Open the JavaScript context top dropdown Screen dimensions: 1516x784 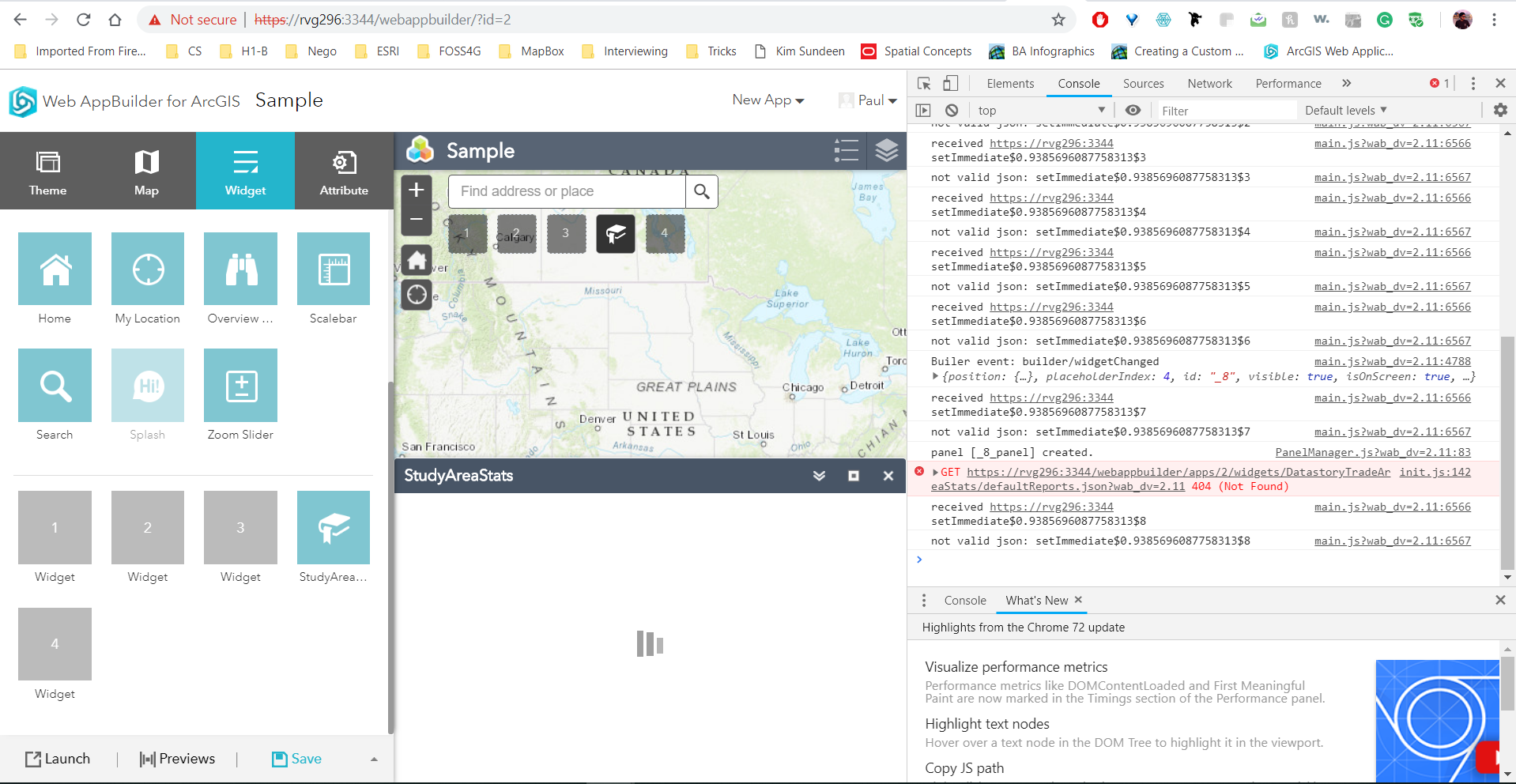pos(1042,111)
